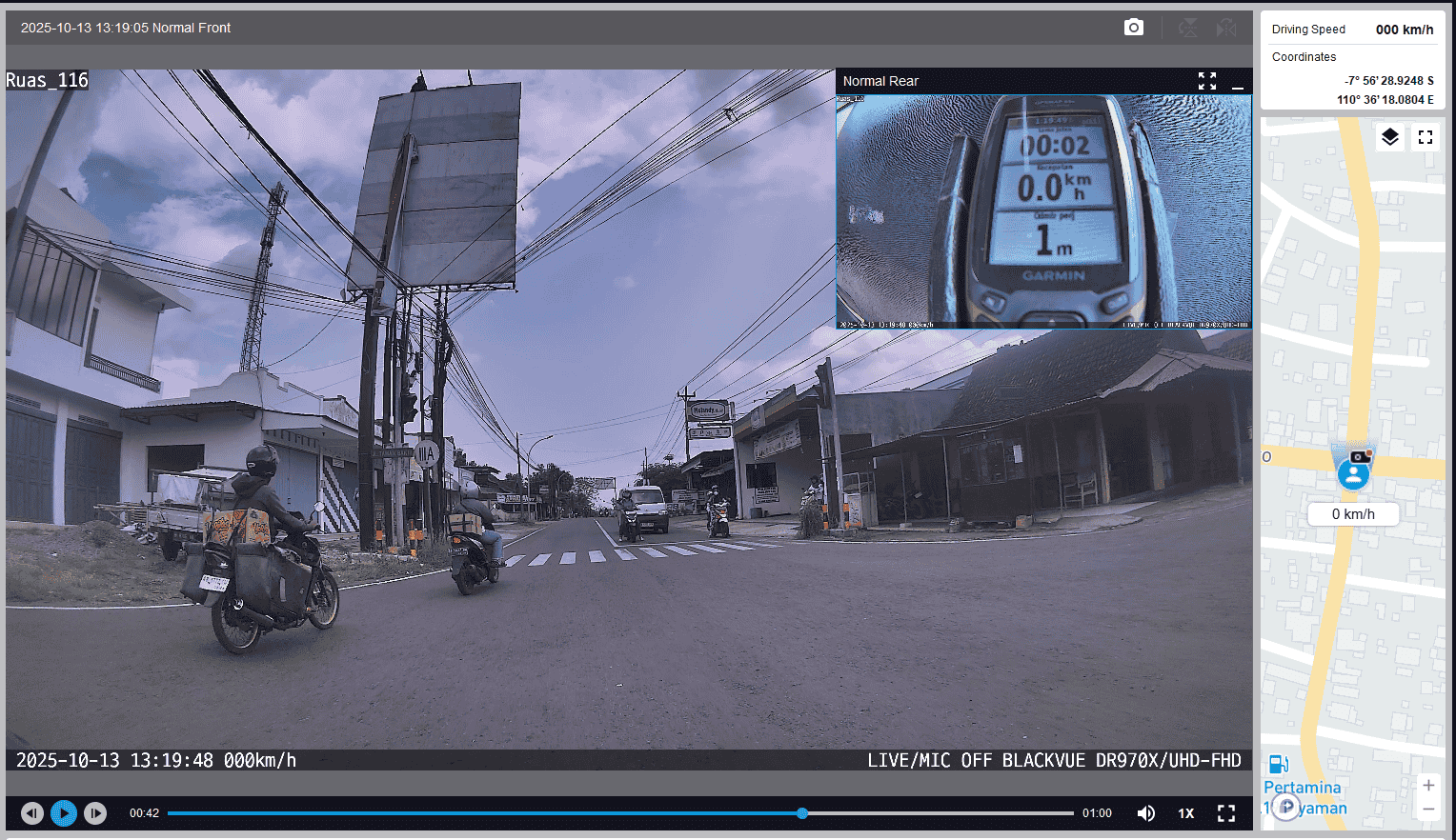Step back to the previous frame
1456x840 pixels.
32,813
